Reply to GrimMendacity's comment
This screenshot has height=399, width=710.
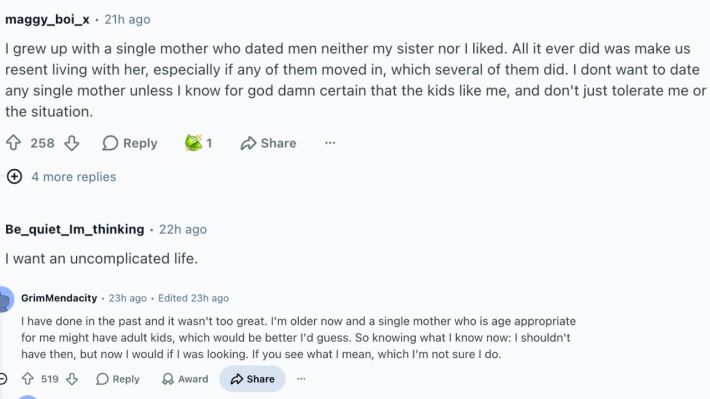coord(118,379)
